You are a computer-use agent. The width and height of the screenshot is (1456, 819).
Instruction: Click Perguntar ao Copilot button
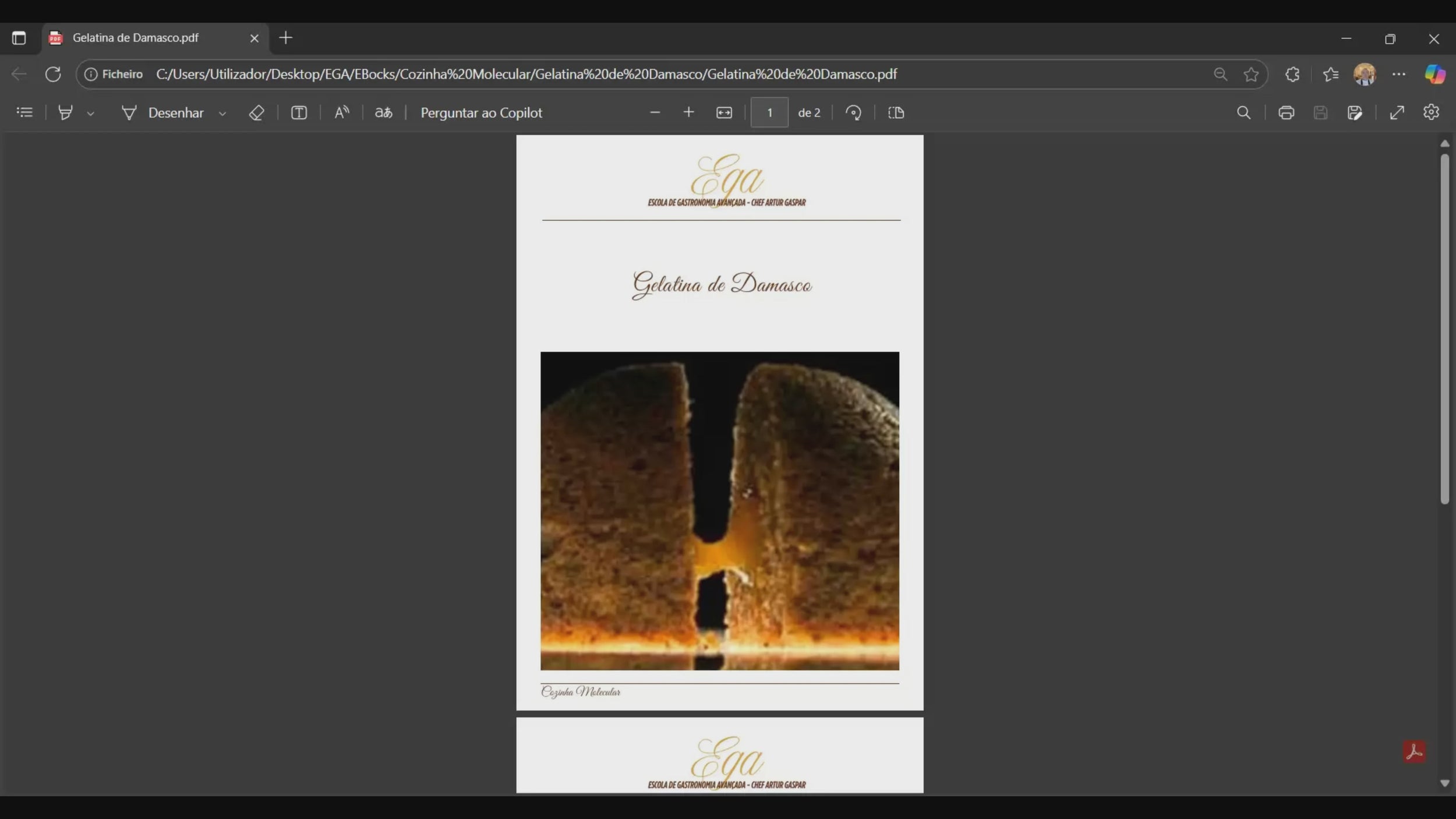click(x=481, y=112)
